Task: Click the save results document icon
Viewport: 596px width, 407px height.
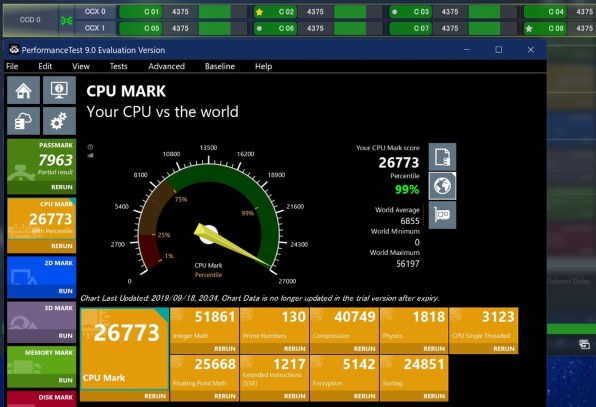Action: 442,157
